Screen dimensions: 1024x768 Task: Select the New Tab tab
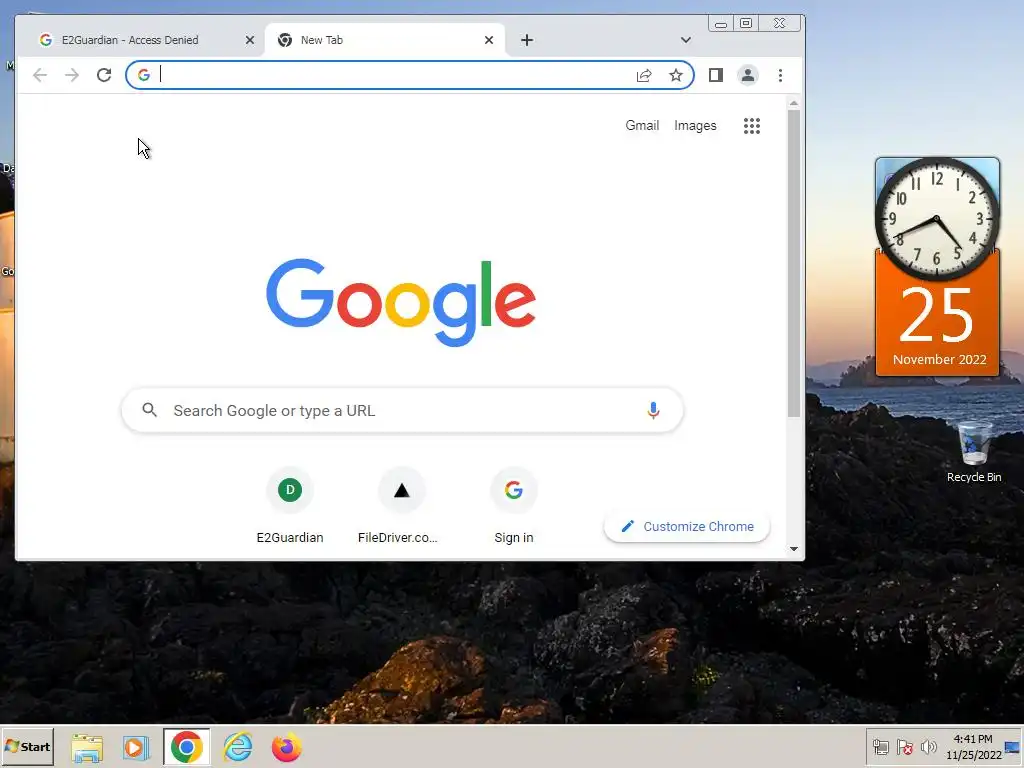point(385,40)
